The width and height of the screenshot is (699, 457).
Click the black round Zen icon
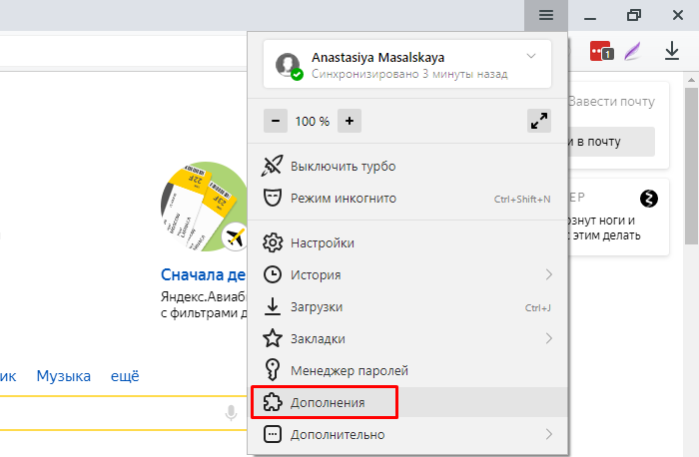tap(649, 198)
